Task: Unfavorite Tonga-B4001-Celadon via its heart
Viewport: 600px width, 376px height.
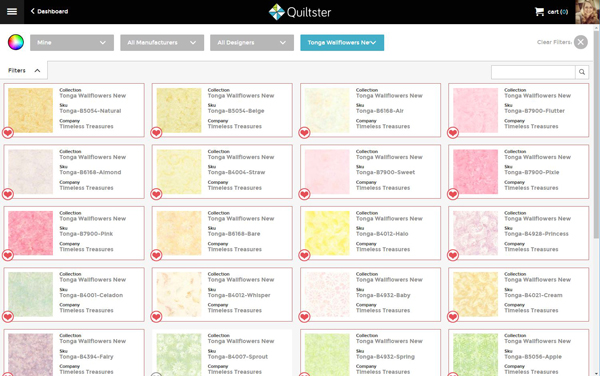Action: [8, 317]
